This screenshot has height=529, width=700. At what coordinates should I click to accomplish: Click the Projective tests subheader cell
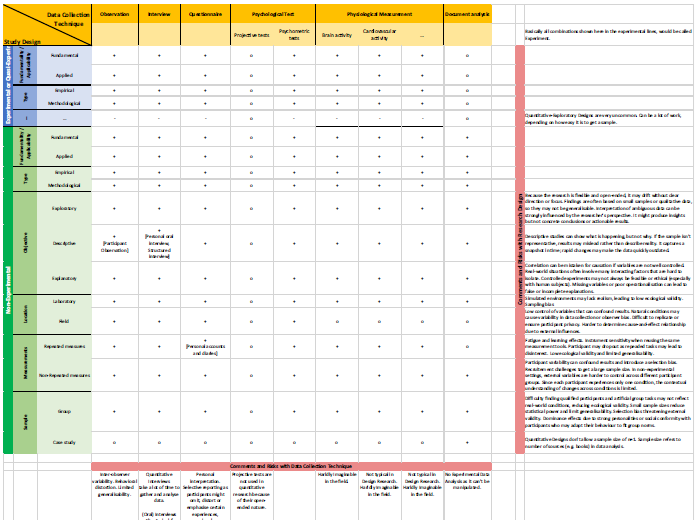tap(252, 34)
